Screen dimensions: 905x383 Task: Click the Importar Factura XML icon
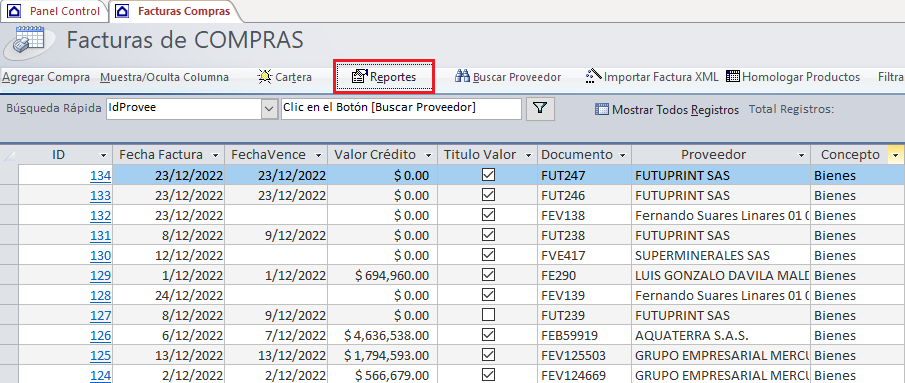click(x=593, y=77)
